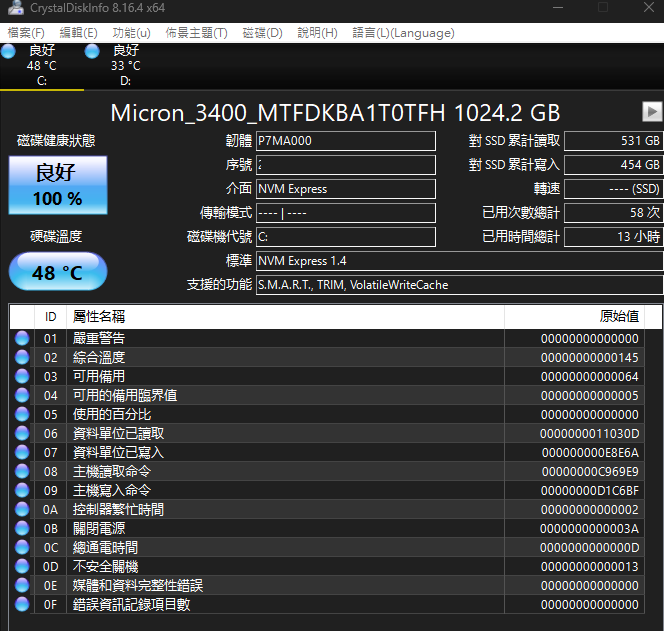Click the 韌體 firmware field P7MA000
The height and width of the screenshot is (631, 664).
(x=346, y=141)
